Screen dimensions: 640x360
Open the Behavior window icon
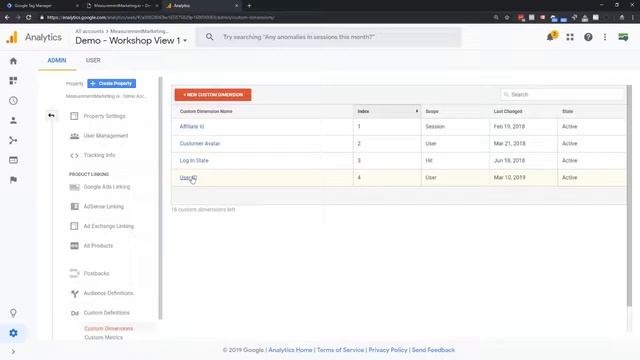pos(13,160)
